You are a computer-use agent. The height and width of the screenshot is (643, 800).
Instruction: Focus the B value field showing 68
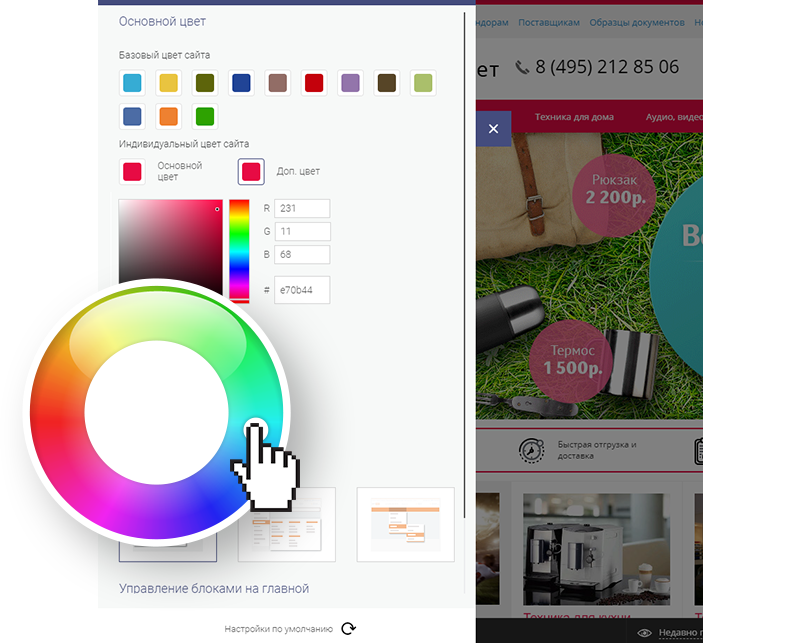[302, 254]
